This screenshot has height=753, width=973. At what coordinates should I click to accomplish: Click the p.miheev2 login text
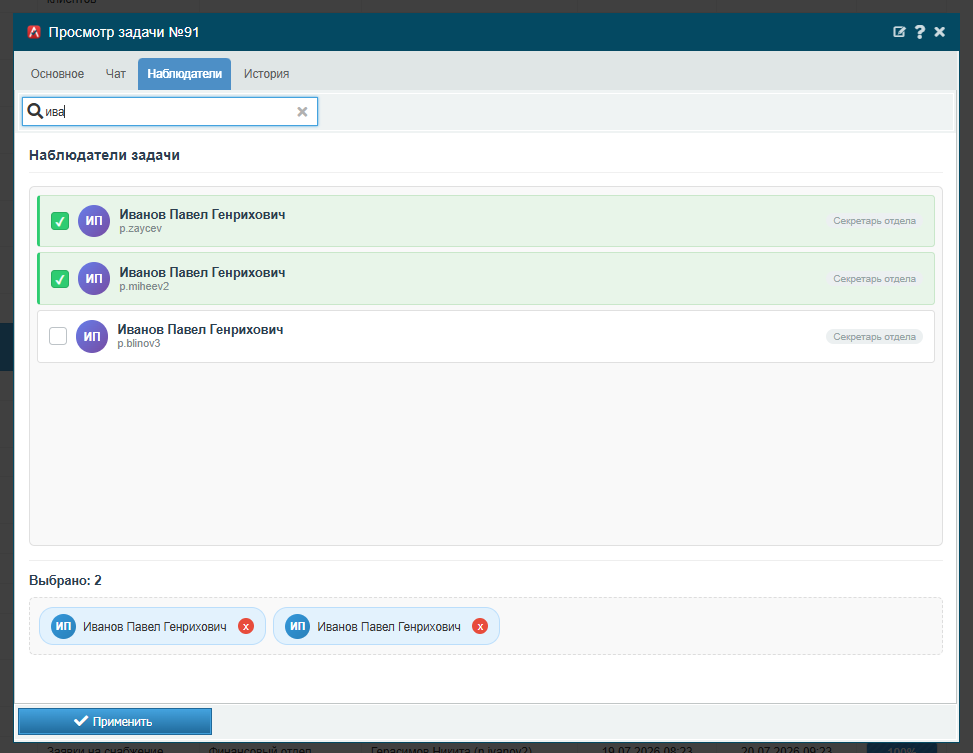(x=144, y=286)
